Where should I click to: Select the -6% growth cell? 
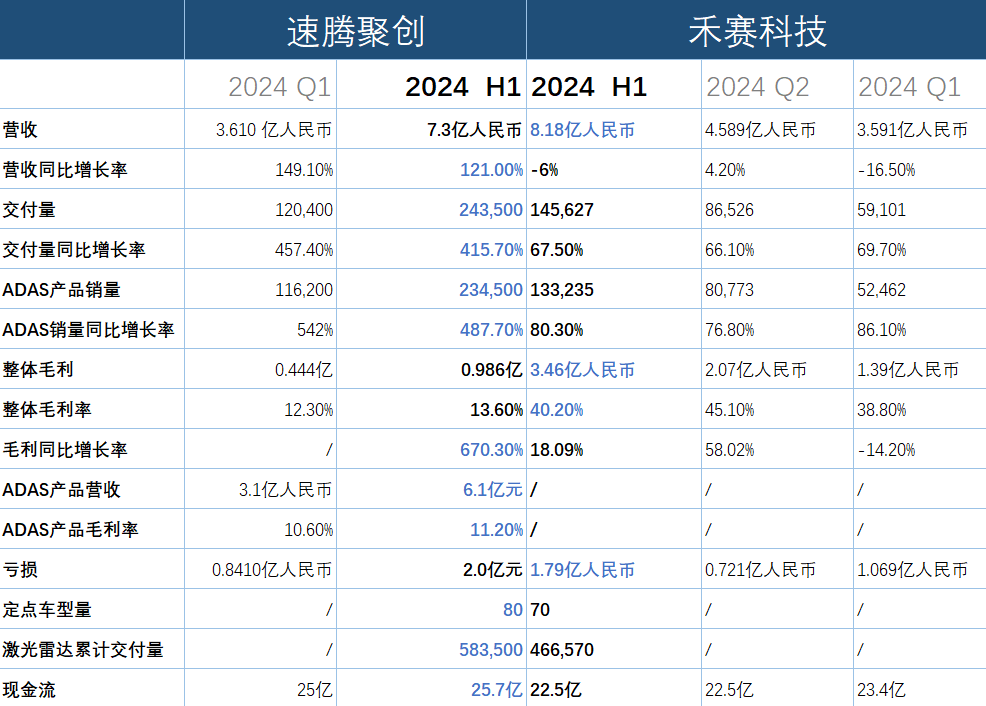(x=614, y=169)
